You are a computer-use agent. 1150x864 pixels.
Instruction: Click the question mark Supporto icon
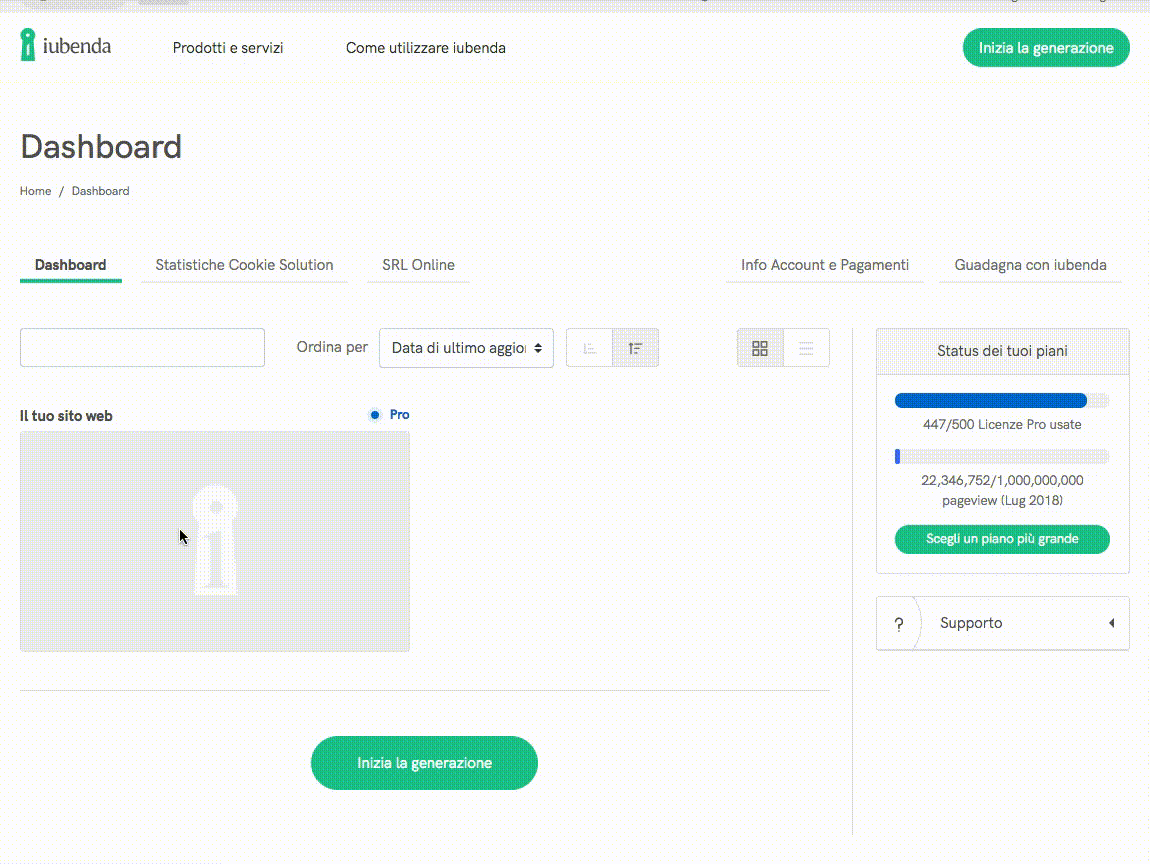pyautogui.click(x=898, y=624)
